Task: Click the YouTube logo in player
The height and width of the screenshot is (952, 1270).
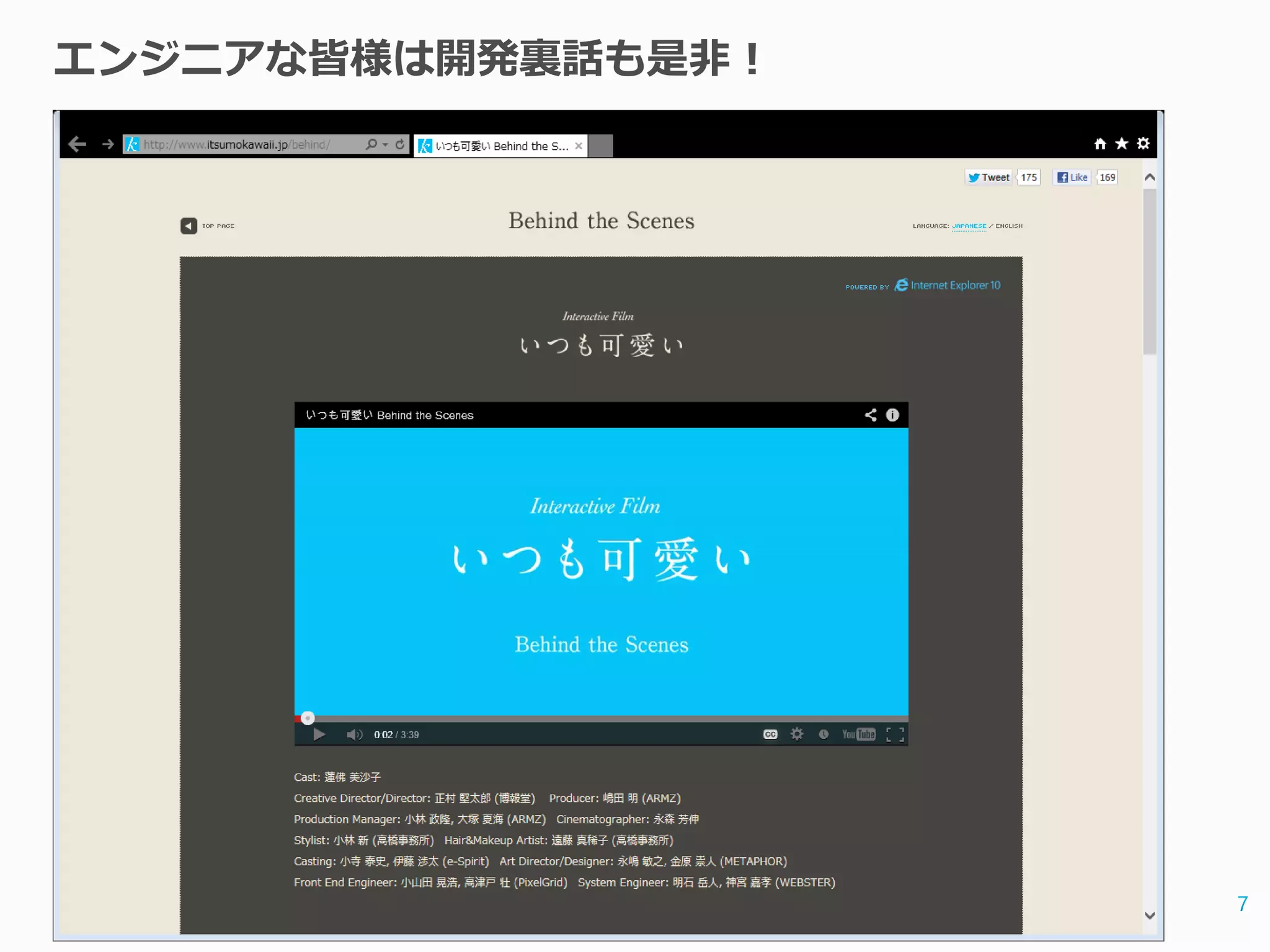Action: click(x=859, y=734)
